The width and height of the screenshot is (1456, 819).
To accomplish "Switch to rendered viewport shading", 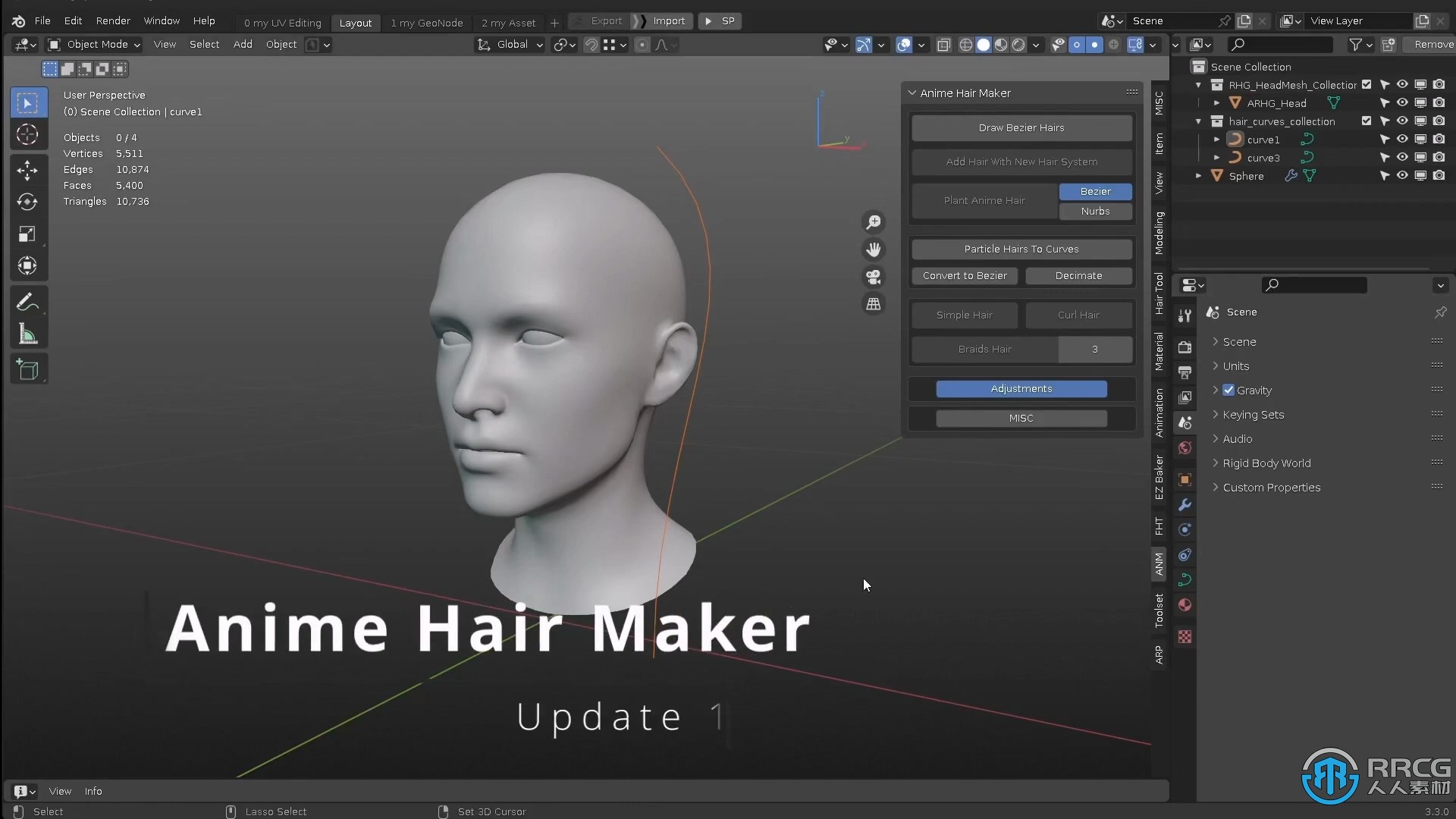I will (1018, 45).
